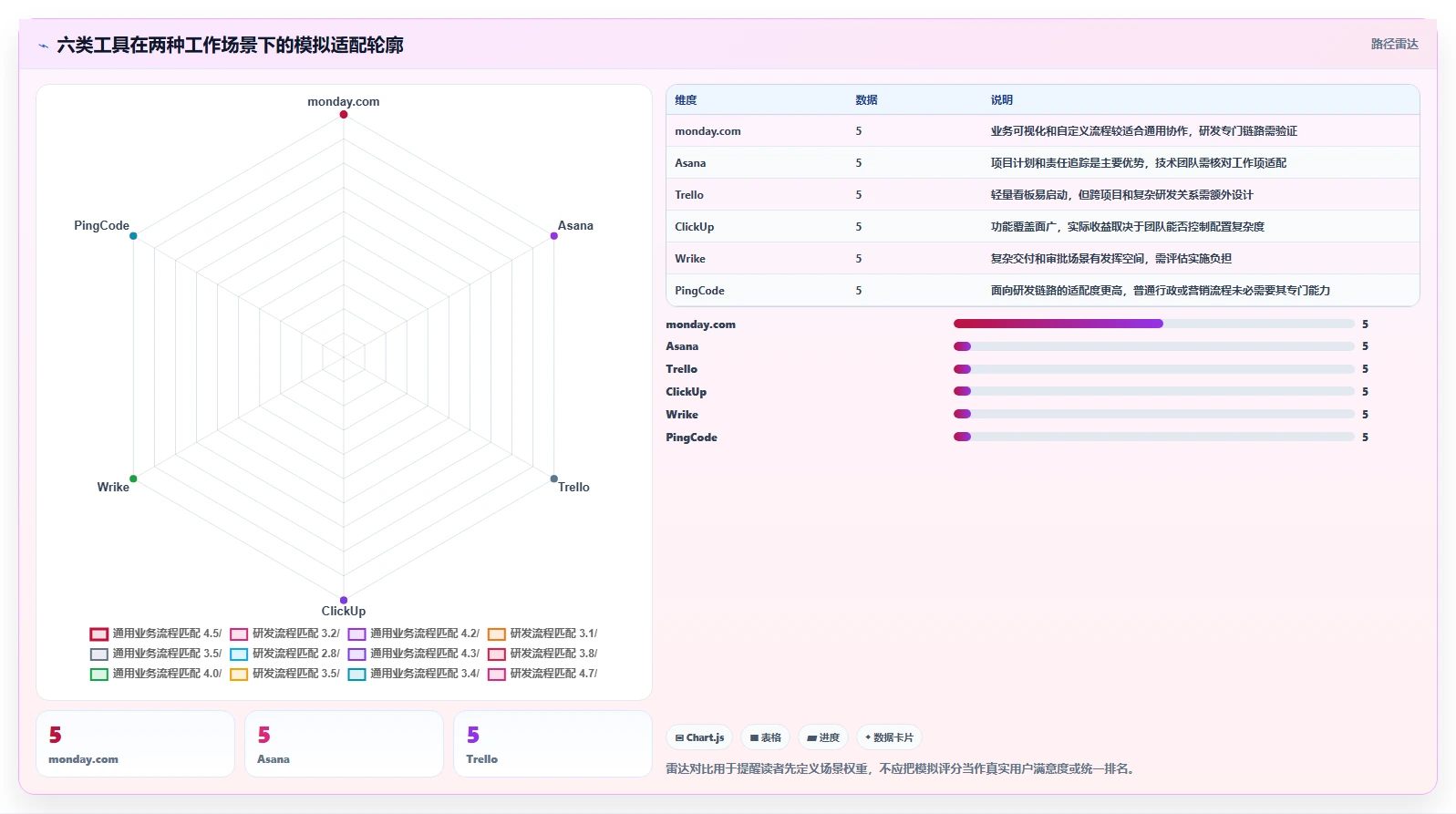Select the Asana table row name

[x=690, y=163]
